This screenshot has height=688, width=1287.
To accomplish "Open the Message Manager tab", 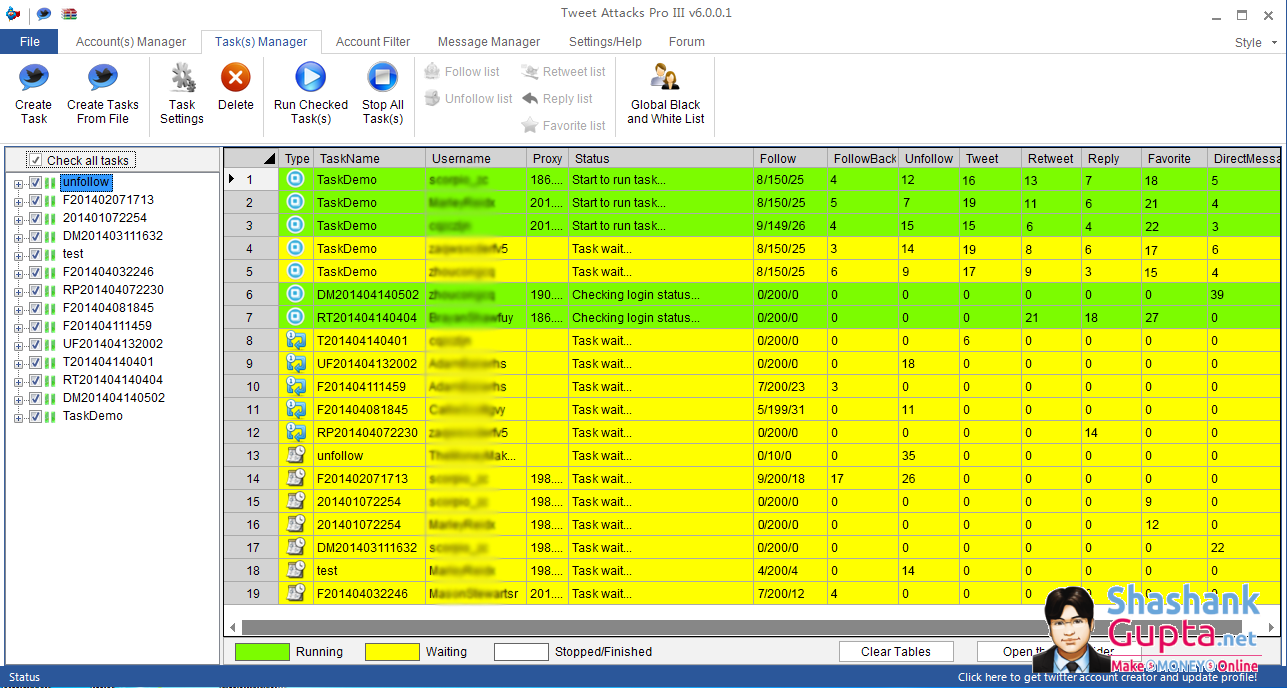I will pos(489,42).
